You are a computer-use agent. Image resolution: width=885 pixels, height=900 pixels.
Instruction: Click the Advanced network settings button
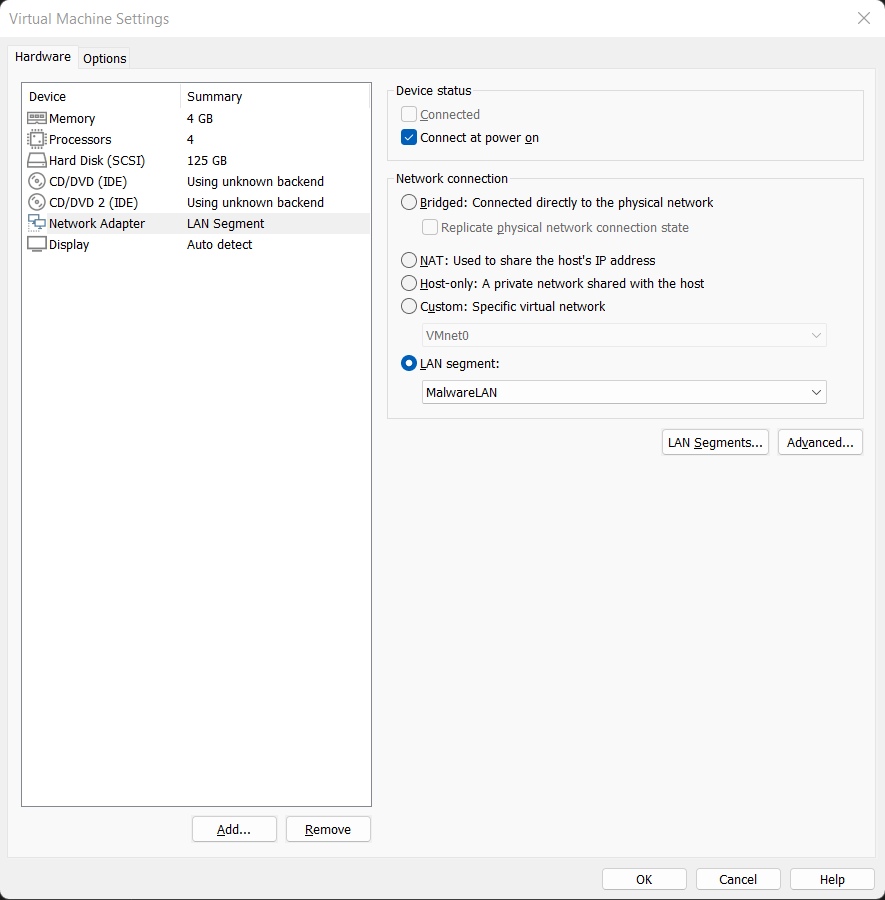pyautogui.click(x=820, y=442)
